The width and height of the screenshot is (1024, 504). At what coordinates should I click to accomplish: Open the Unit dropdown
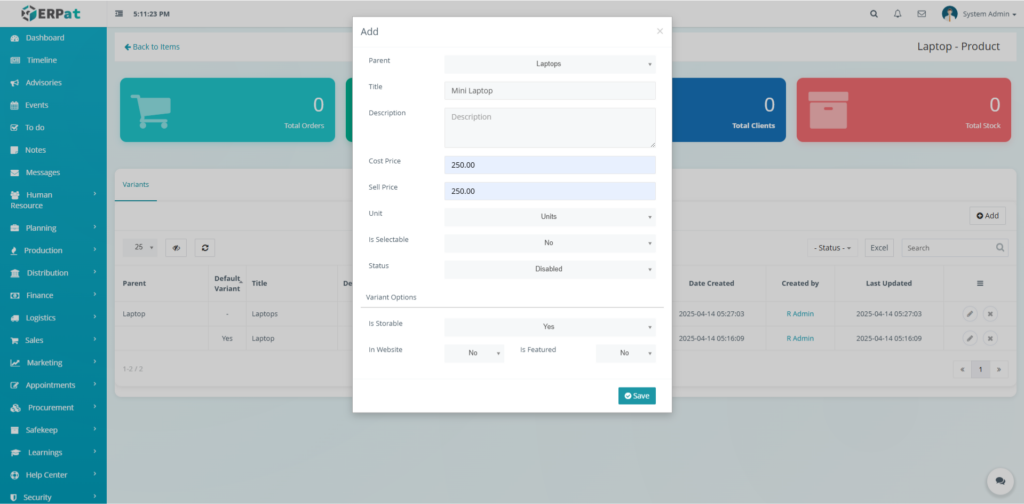point(549,216)
